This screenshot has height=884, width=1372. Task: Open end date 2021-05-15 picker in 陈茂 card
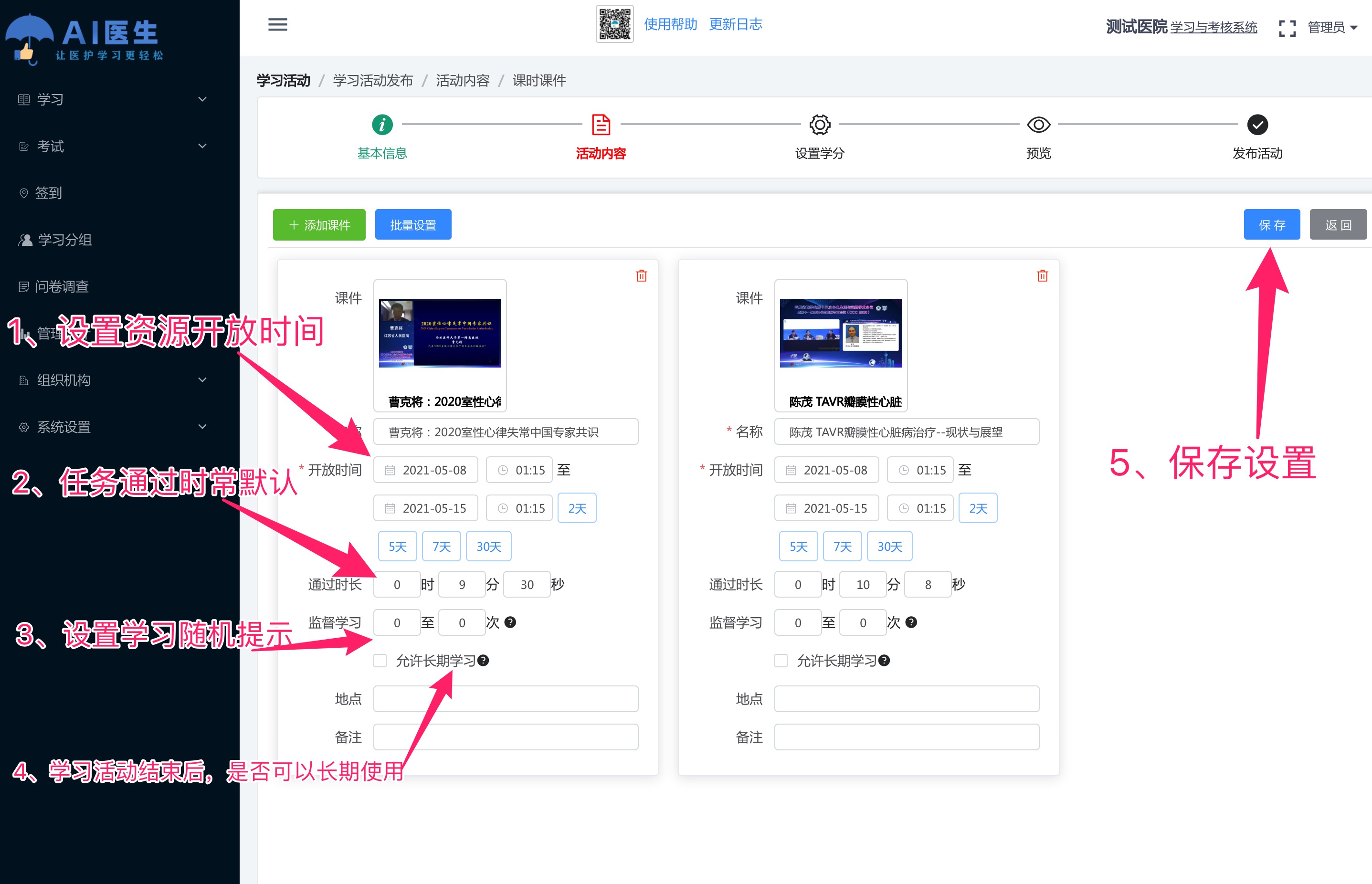(826, 508)
